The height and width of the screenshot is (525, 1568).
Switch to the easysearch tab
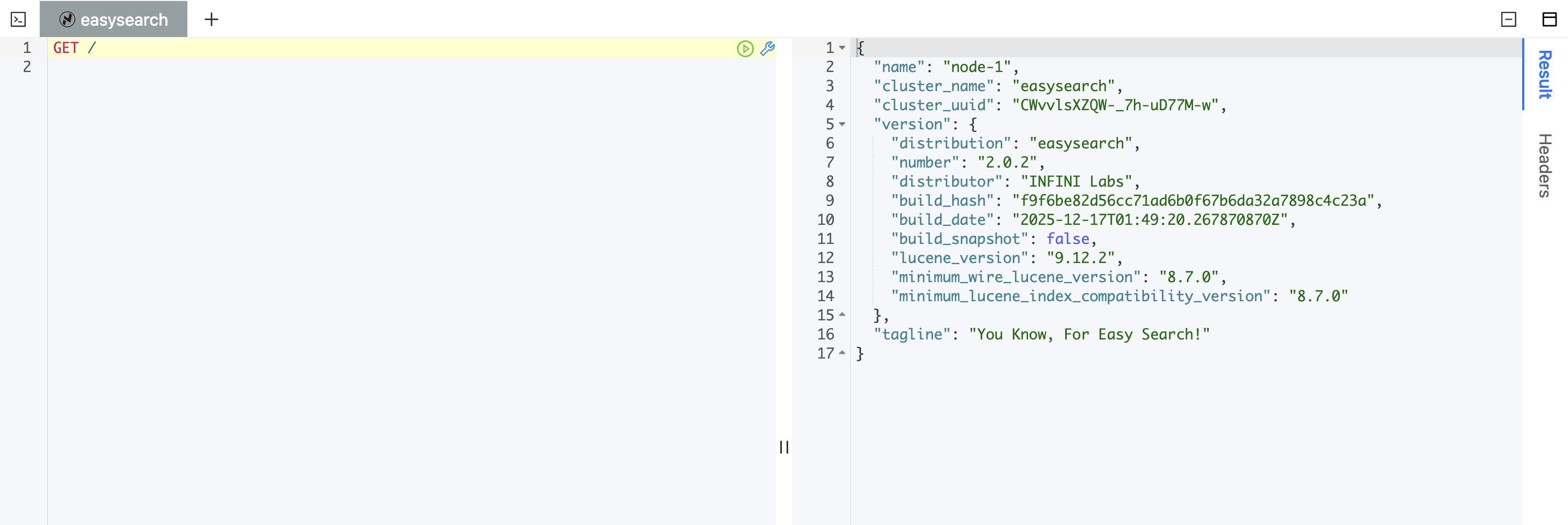point(114,20)
